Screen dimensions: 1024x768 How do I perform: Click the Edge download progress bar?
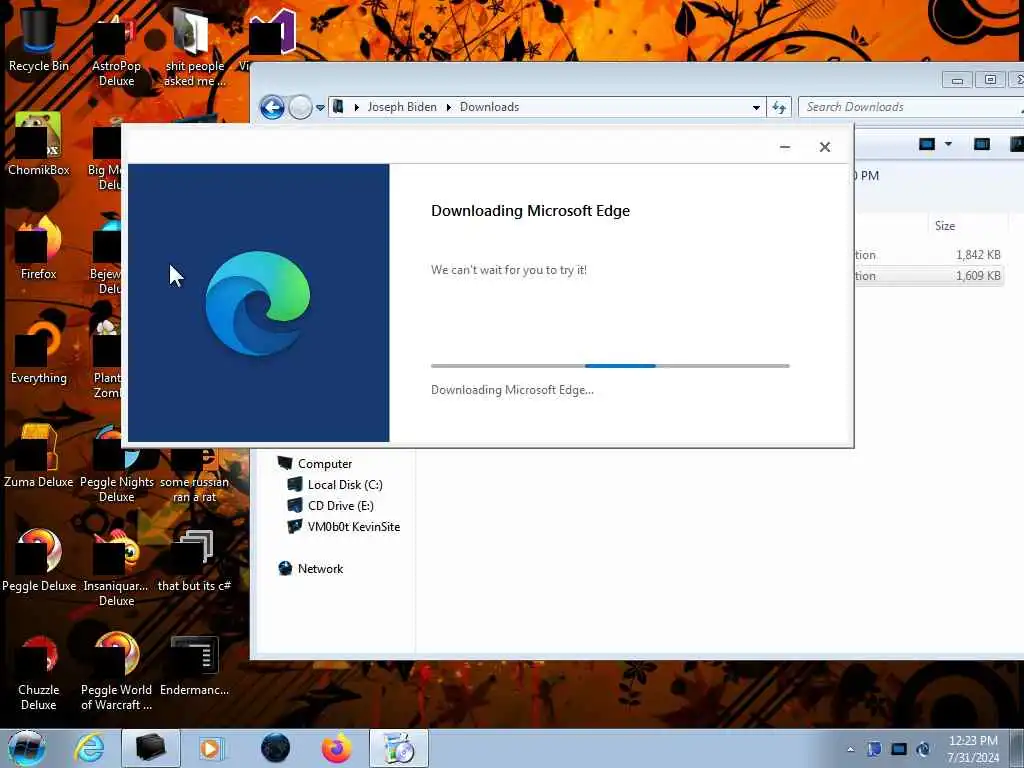[x=610, y=366]
